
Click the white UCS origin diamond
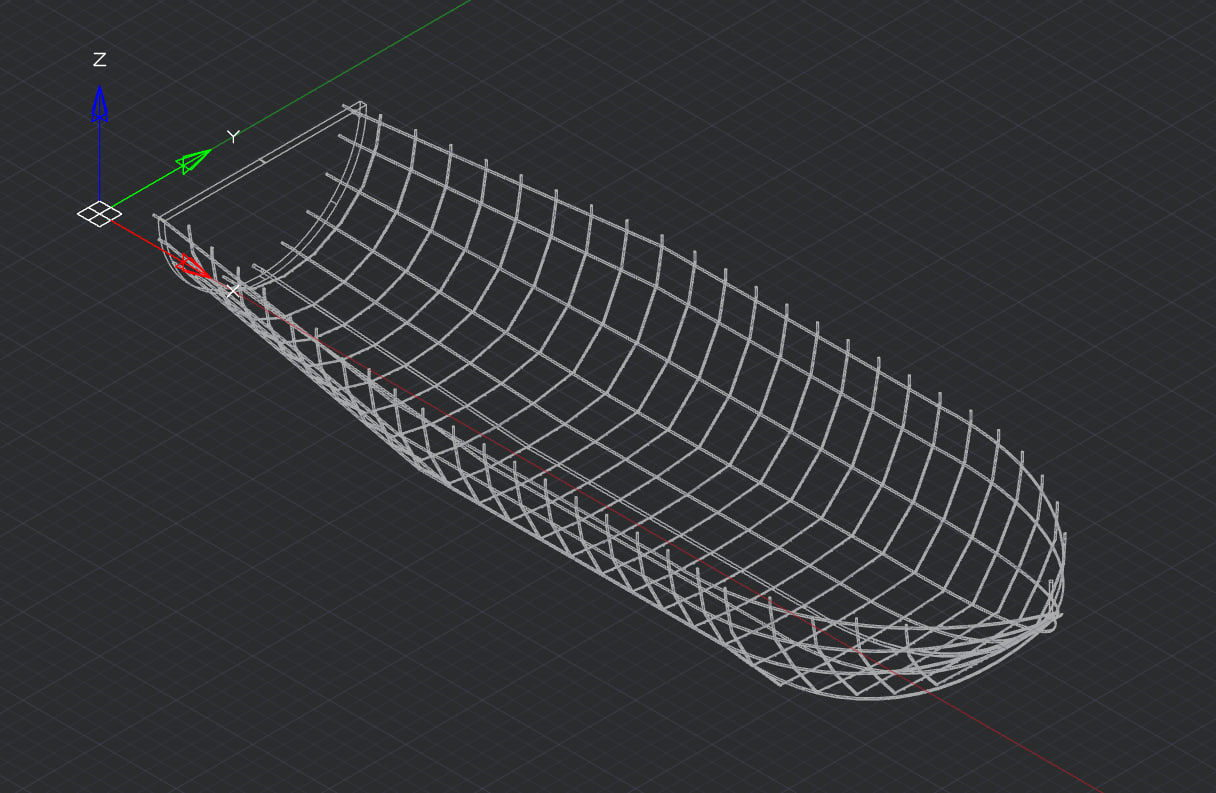click(99, 213)
